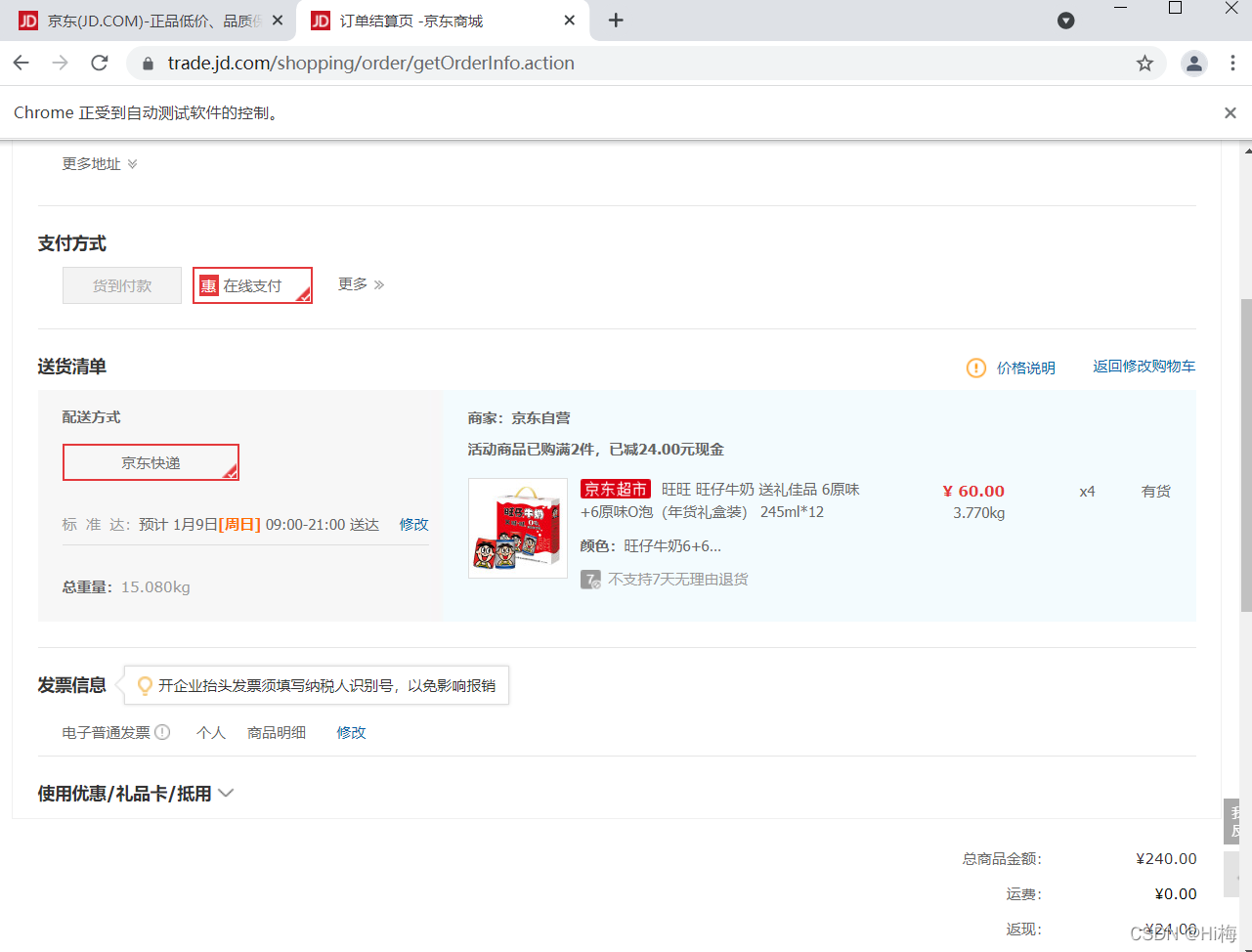Click the 运费 label

[1024, 894]
